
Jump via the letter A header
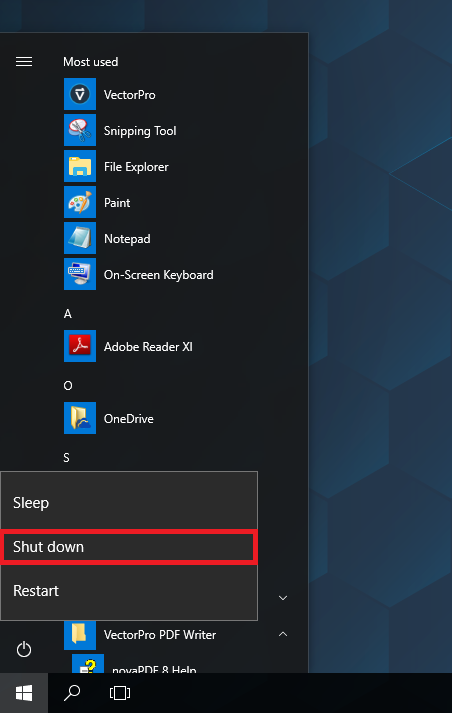[68, 314]
